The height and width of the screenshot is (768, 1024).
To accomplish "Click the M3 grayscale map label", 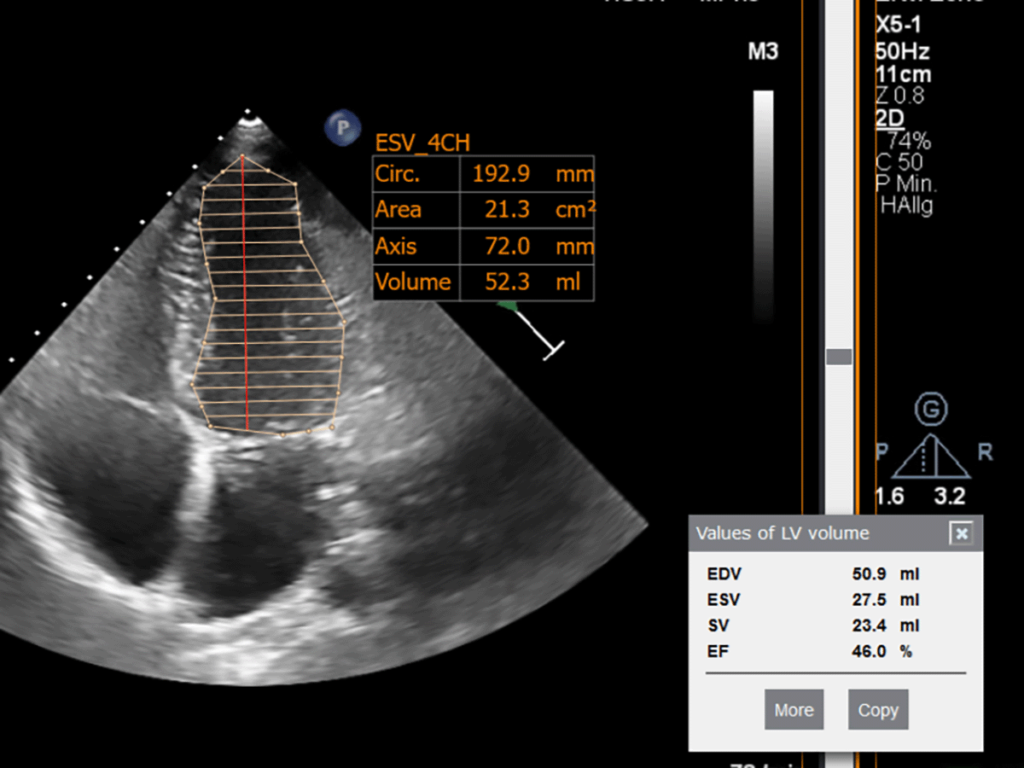I will (763, 52).
